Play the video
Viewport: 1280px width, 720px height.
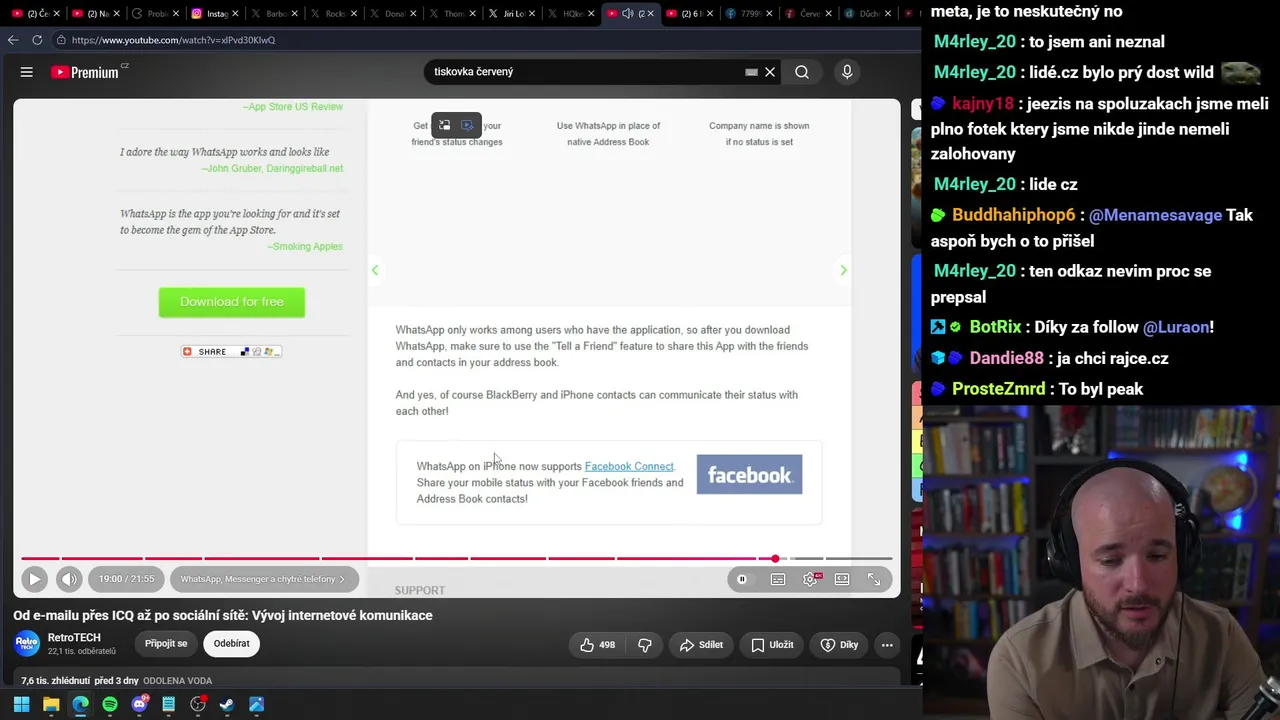[x=34, y=579]
